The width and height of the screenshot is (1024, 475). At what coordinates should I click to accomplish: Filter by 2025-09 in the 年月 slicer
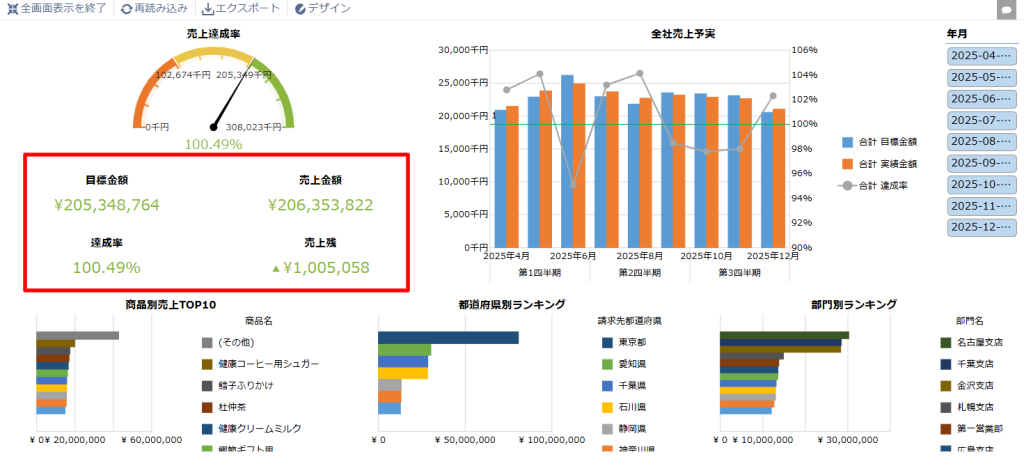[982, 163]
